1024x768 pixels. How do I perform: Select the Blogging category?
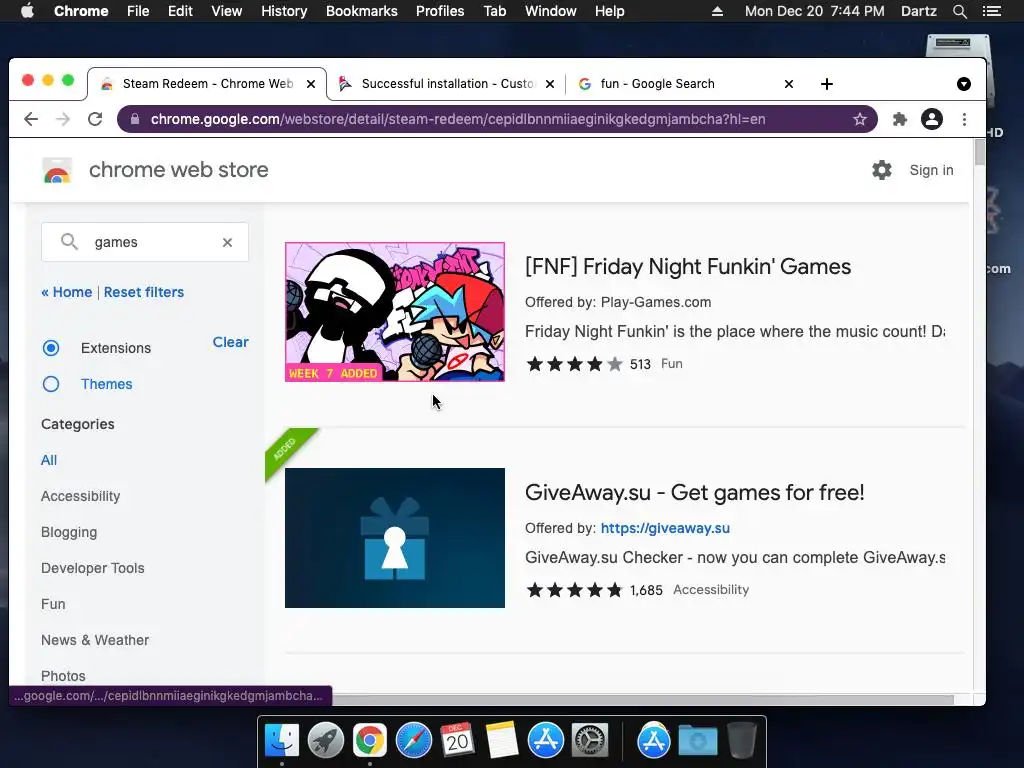coord(69,532)
